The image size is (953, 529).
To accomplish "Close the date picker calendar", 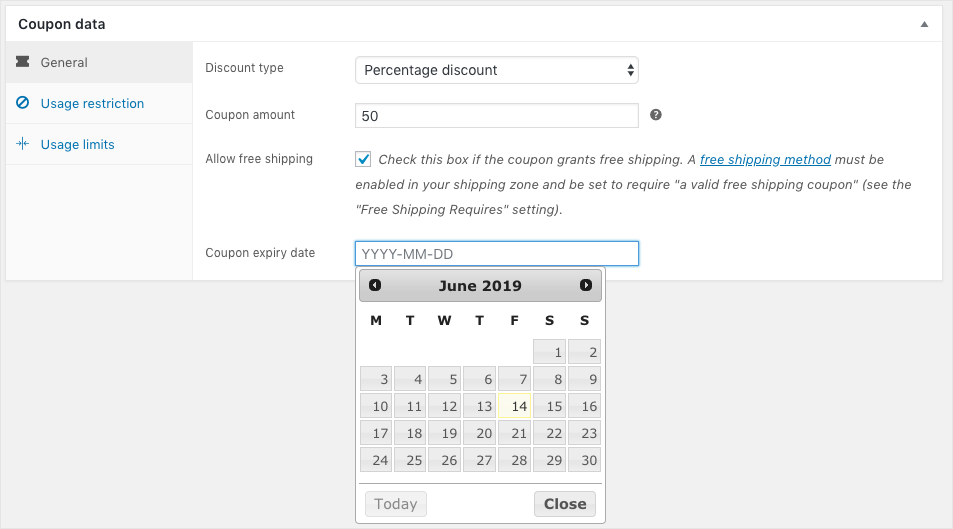I will tap(565, 504).
